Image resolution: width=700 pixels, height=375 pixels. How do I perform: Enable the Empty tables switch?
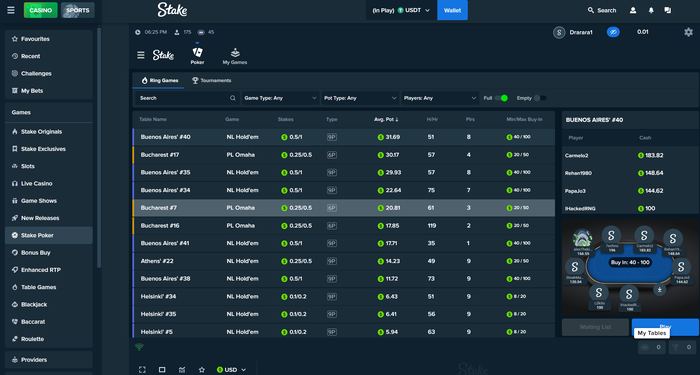coord(540,98)
